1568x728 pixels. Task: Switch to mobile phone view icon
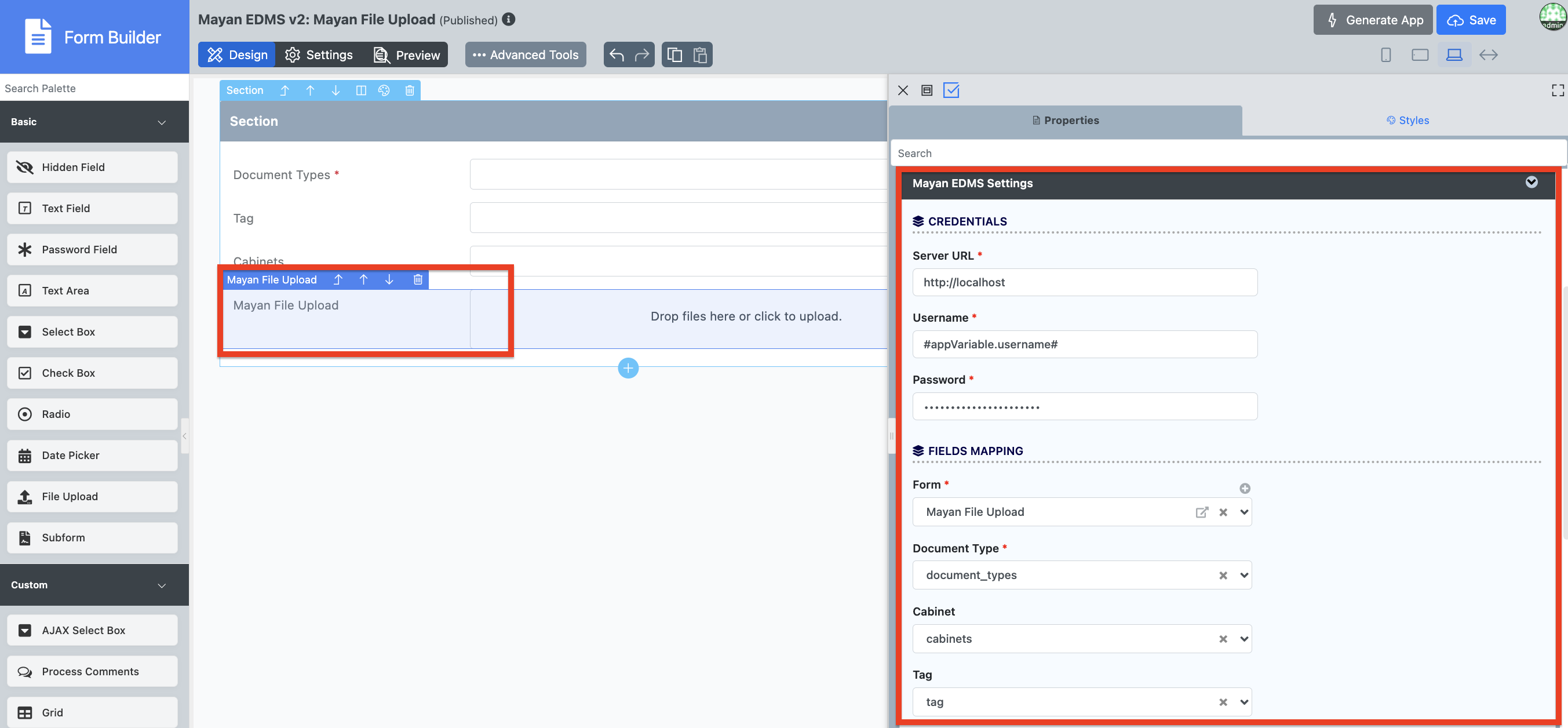1386,55
